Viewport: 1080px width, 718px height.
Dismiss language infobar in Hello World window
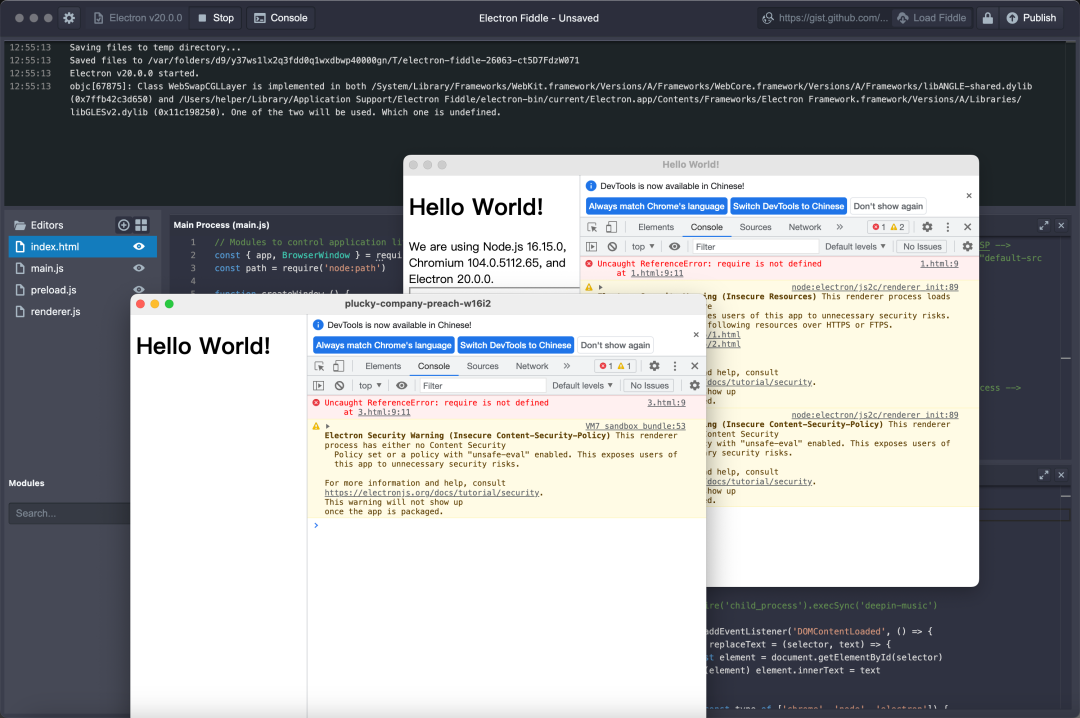[968, 196]
